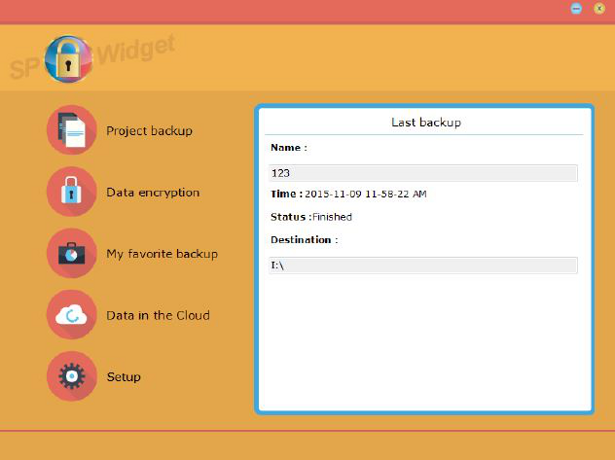Click the 'Name :' label
Screen dimensions: 615x460
coord(289,148)
